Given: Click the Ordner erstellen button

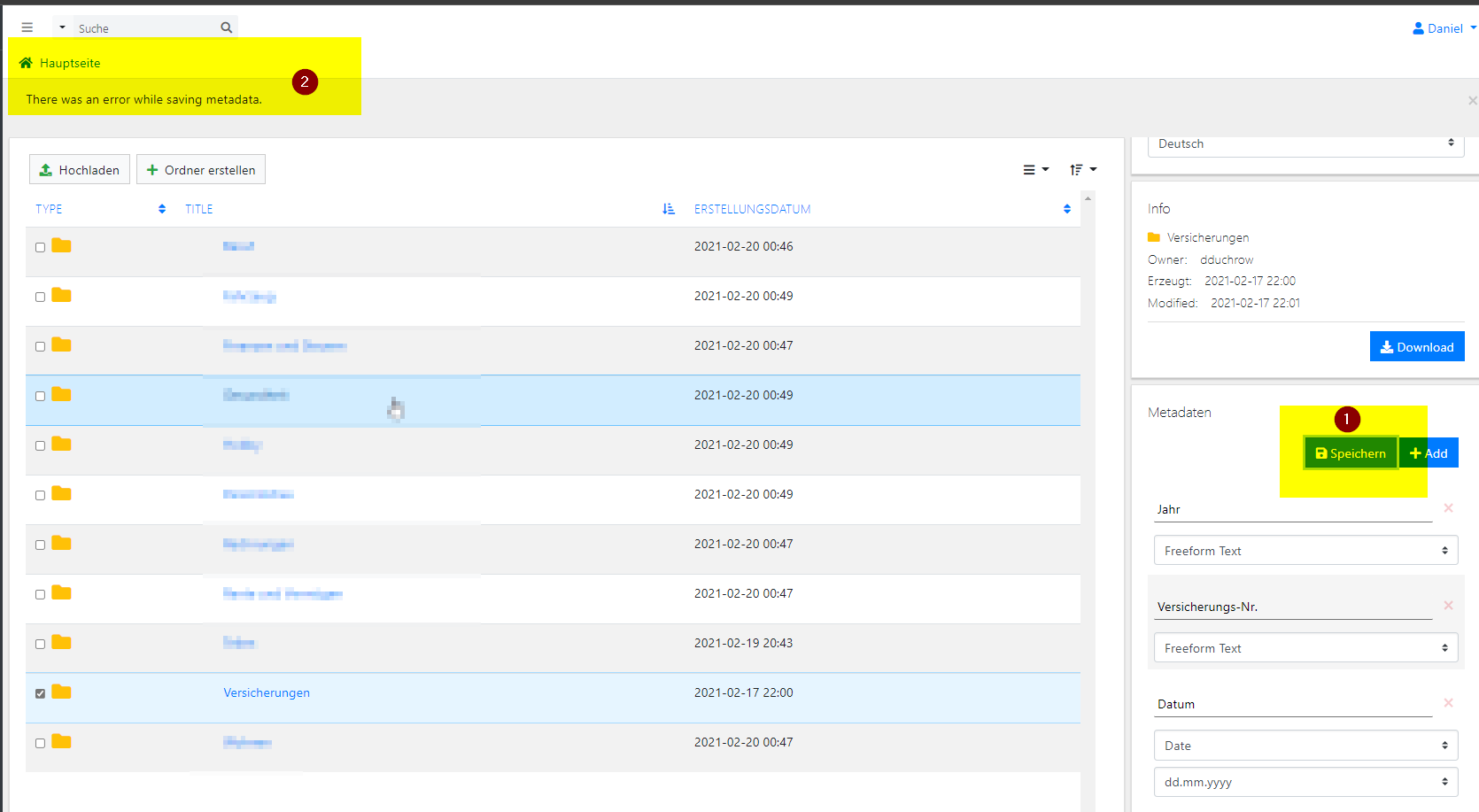Looking at the screenshot, I should point(201,169).
